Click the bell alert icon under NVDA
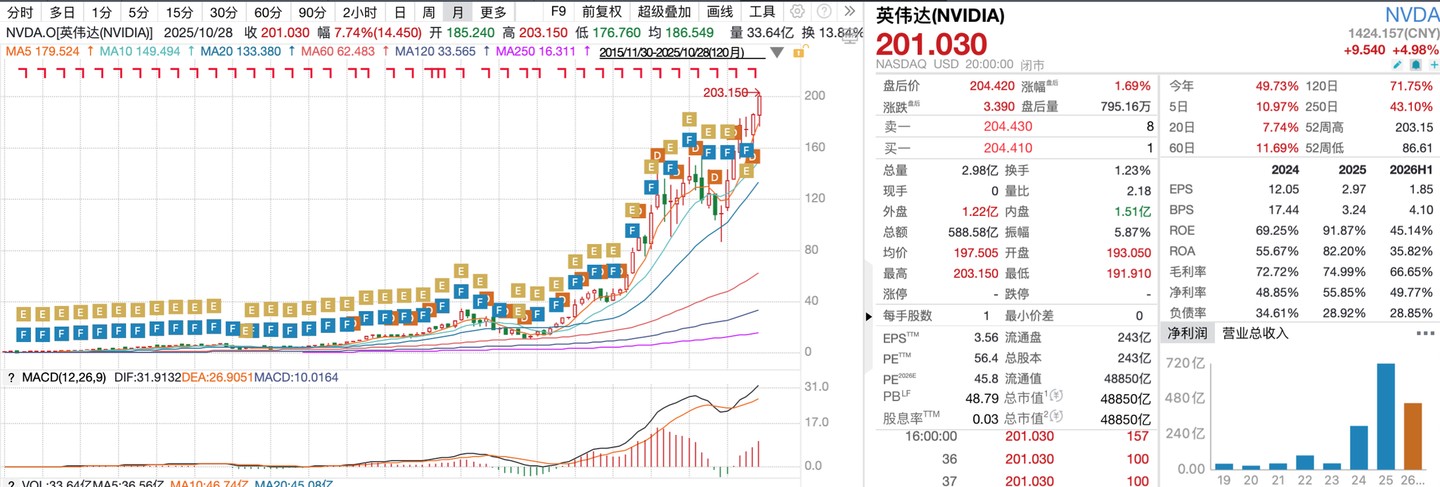Image resolution: width=1440 pixels, height=487 pixels. [1414, 65]
